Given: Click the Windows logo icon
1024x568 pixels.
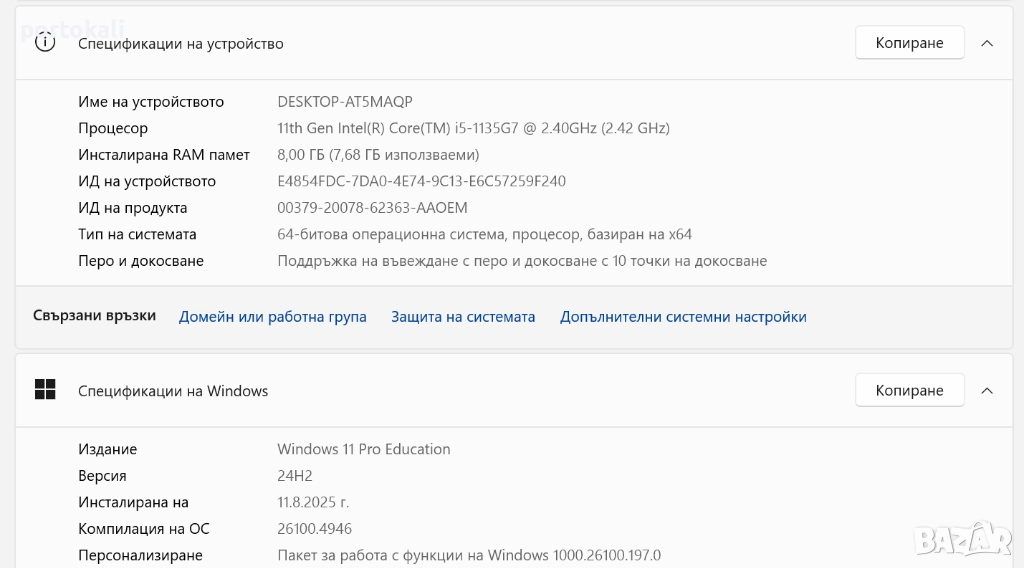Looking at the screenshot, I should point(45,390).
